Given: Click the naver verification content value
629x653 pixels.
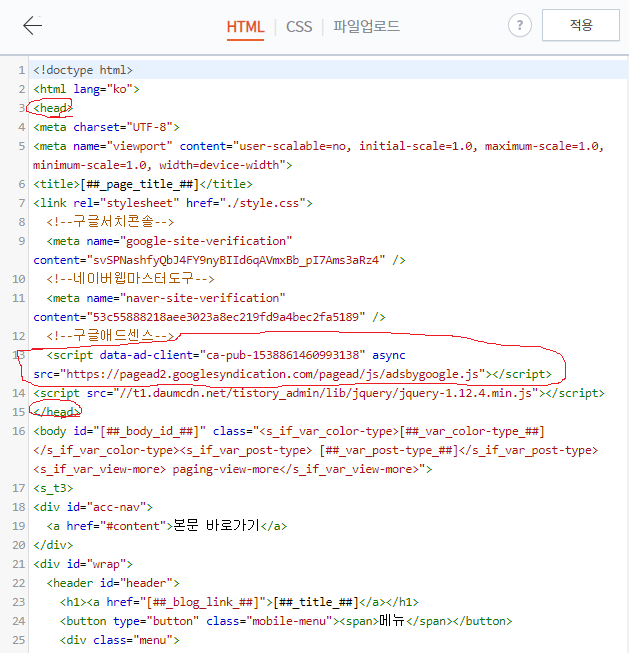Looking at the screenshot, I should pos(226,317).
